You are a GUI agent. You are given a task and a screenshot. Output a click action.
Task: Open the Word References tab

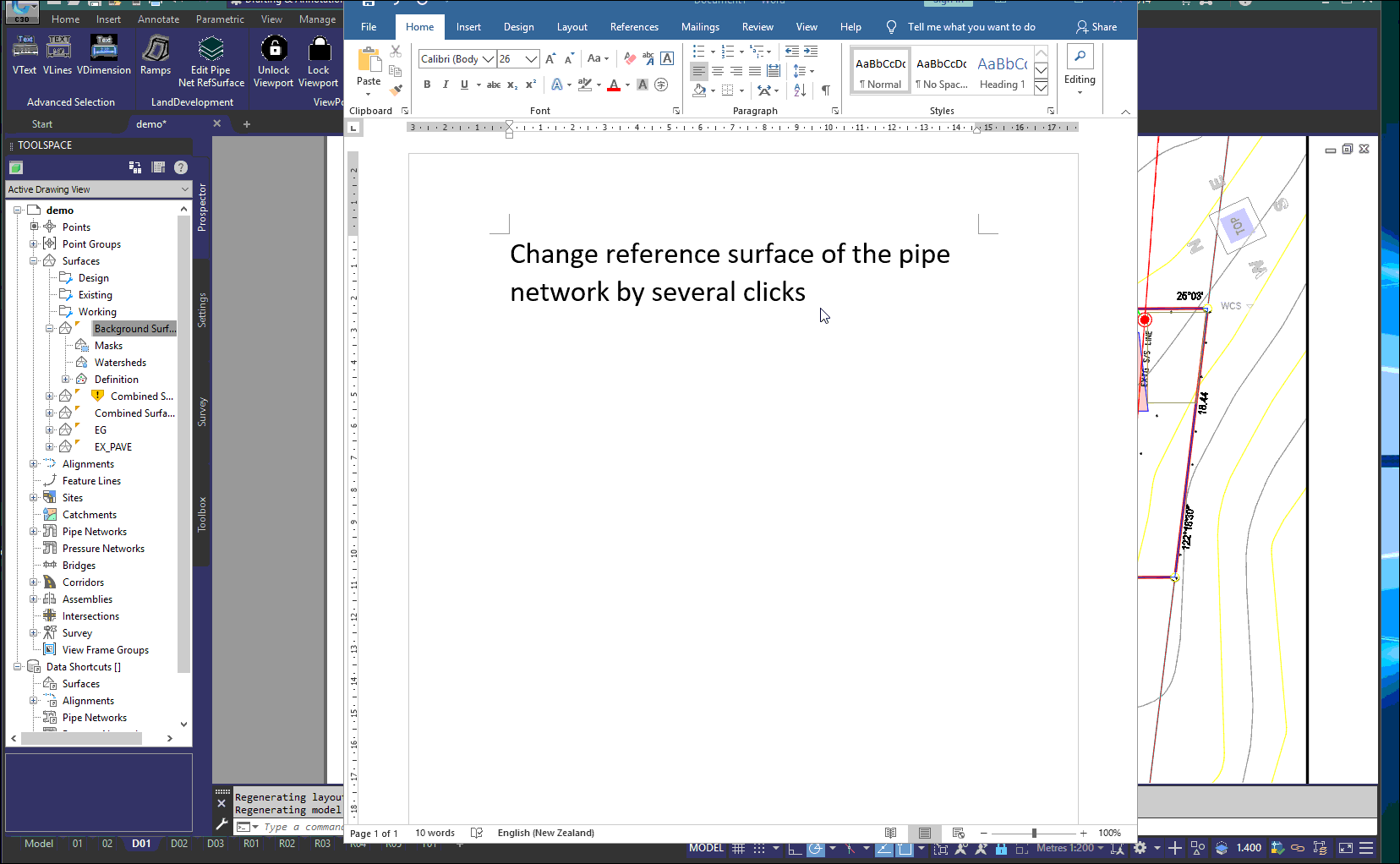point(634,27)
